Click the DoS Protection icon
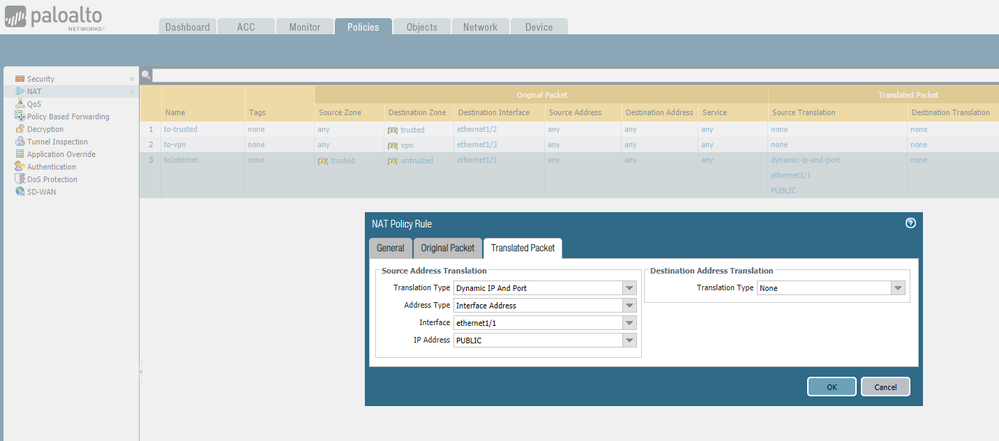999x441 pixels. [20, 179]
